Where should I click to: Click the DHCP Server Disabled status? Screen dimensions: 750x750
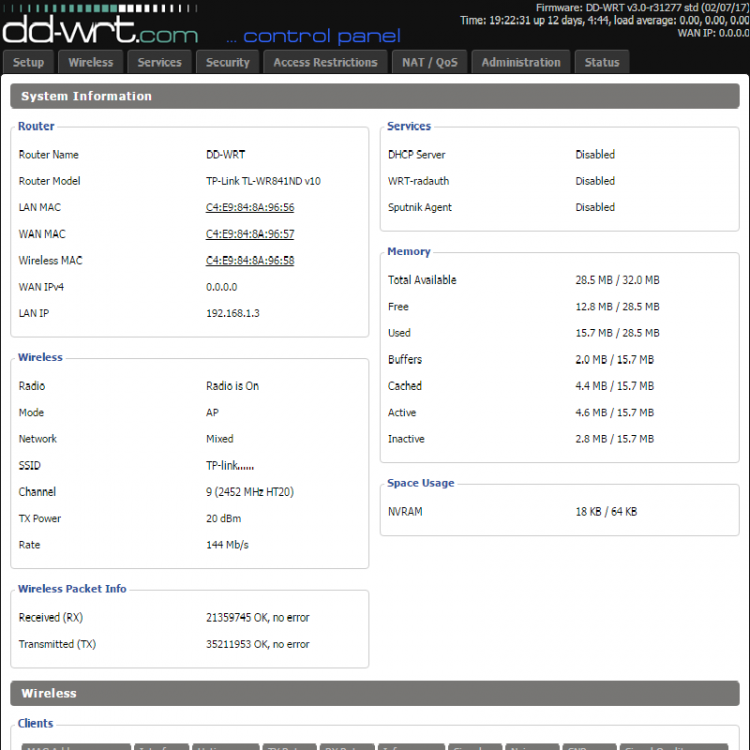595,155
